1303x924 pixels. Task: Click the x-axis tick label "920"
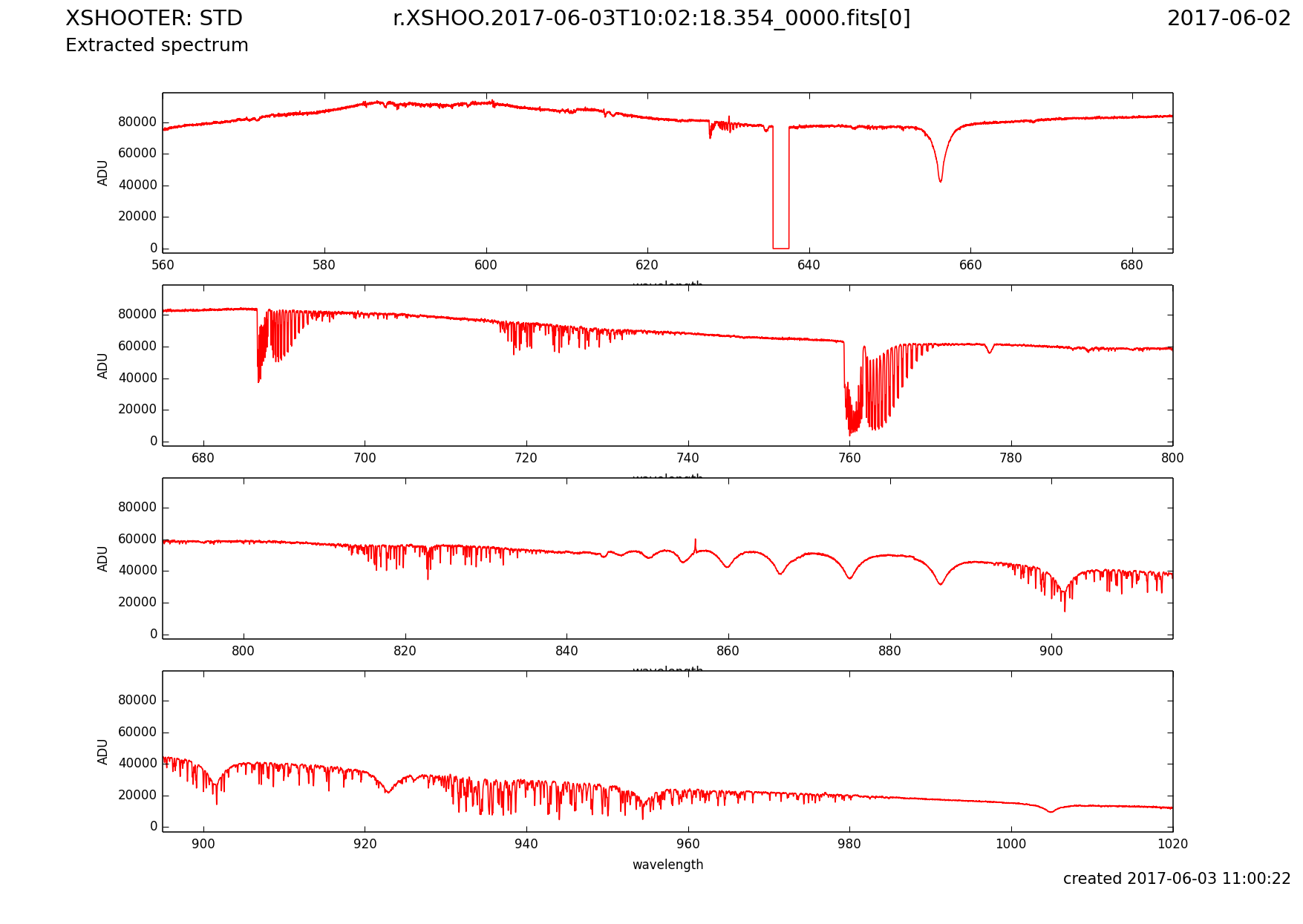[x=365, y=844]
